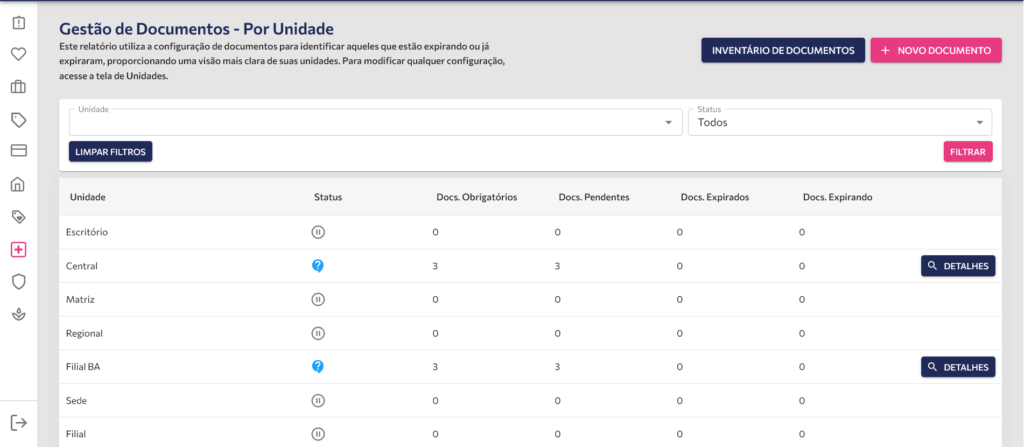Open the briefcase icon in sidebar
1024x447 pixels.
click(18, 87)
